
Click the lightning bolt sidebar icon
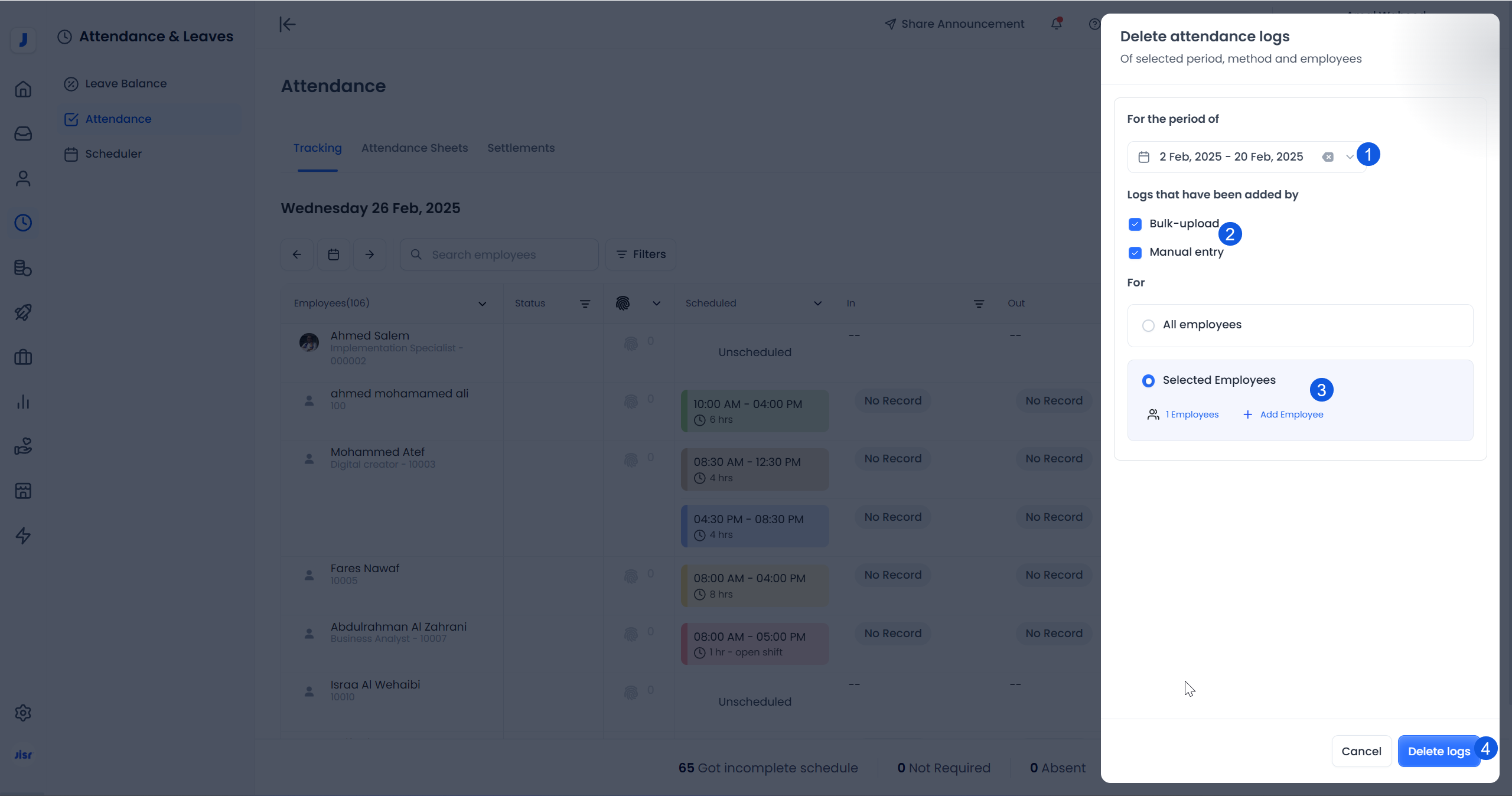[23, 536]
